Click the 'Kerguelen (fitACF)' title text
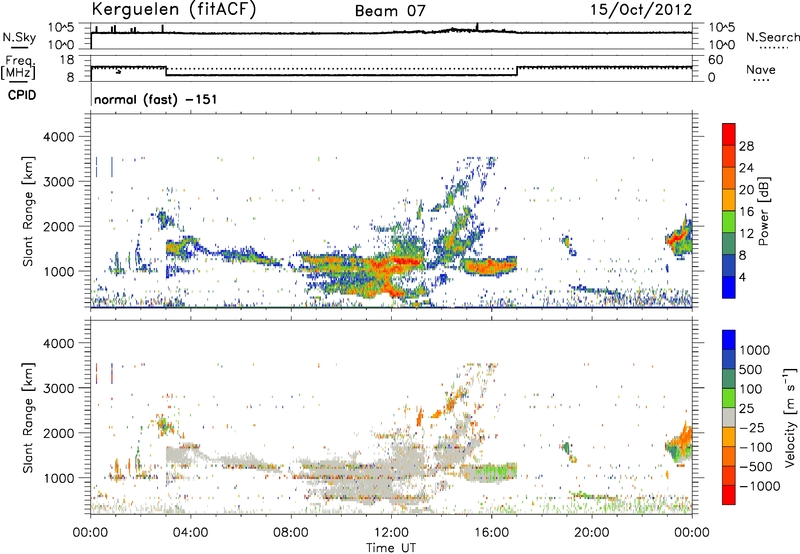This screenshot has width=800, height=554. 173,10
